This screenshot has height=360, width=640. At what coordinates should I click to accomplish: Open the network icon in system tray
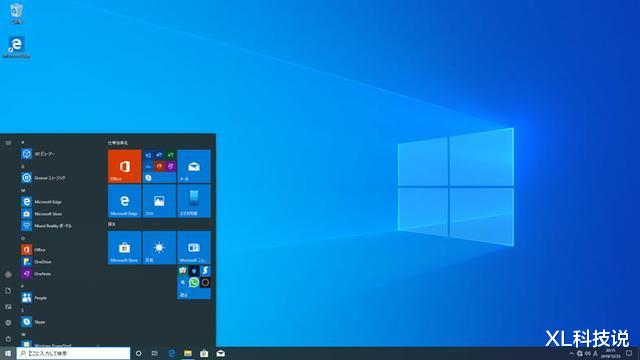[580, 353]
